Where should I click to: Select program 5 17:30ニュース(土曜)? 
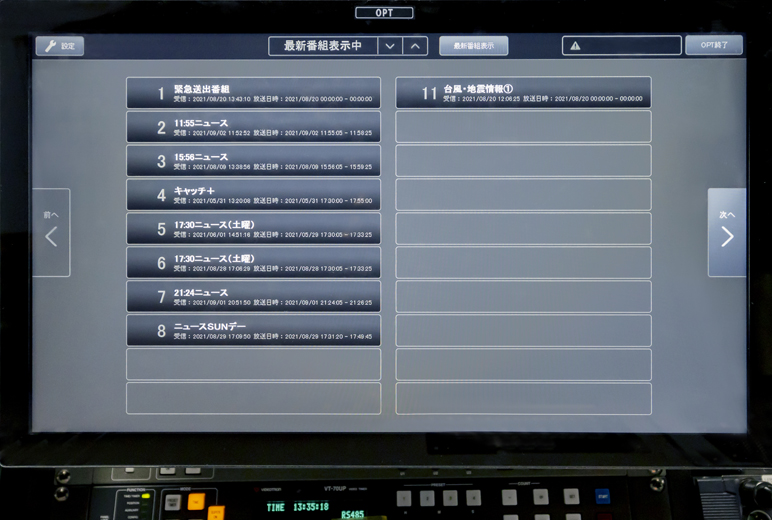tap(253, 229)
